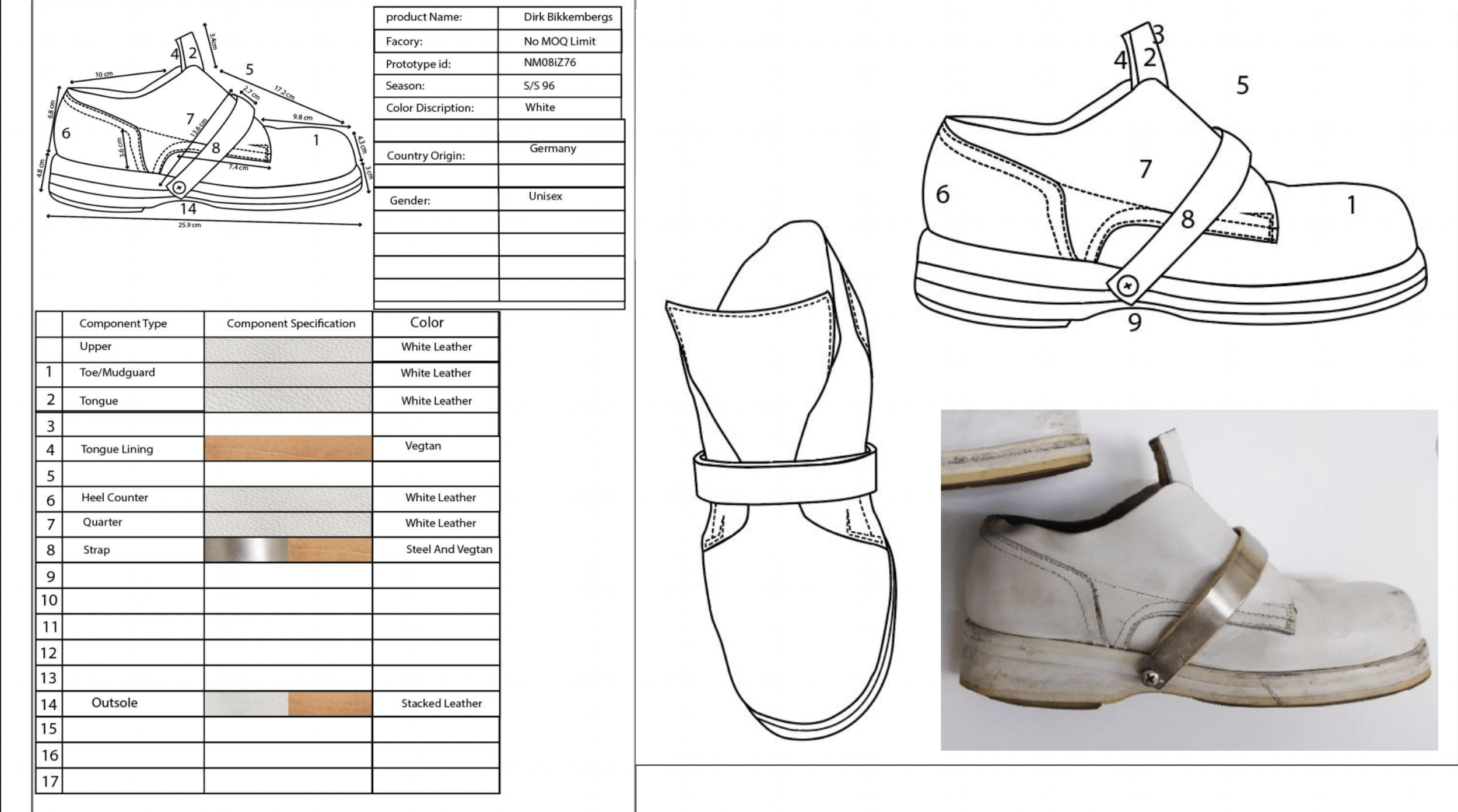Screen dimensions: 1458x812
Task: Click the screw on the photo's metal strap
Action: click(x=1150, y=678)
